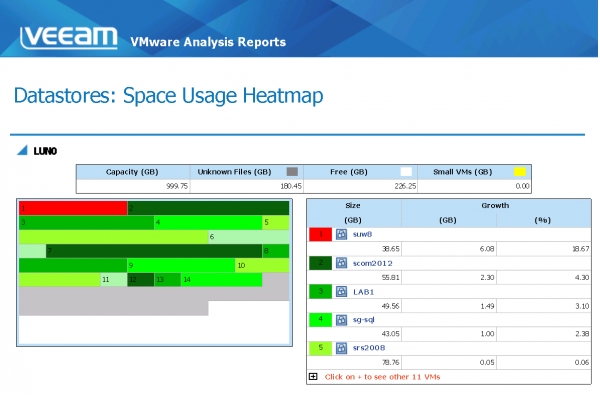Image resolution: width=600 pixels, height=396 pixels.
Task: Click the Free (GB) header
Action: [x=360, y=172]
